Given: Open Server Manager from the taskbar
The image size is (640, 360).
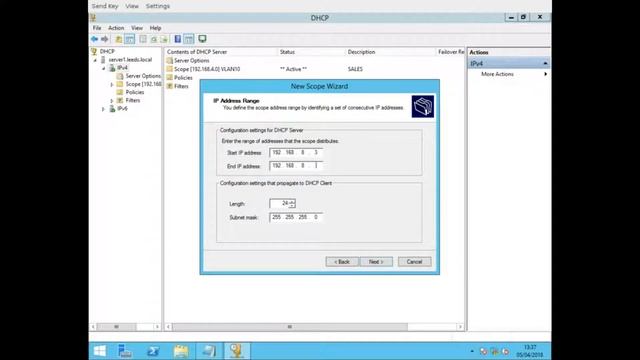Looking at the screenshot, I should 125,351.
